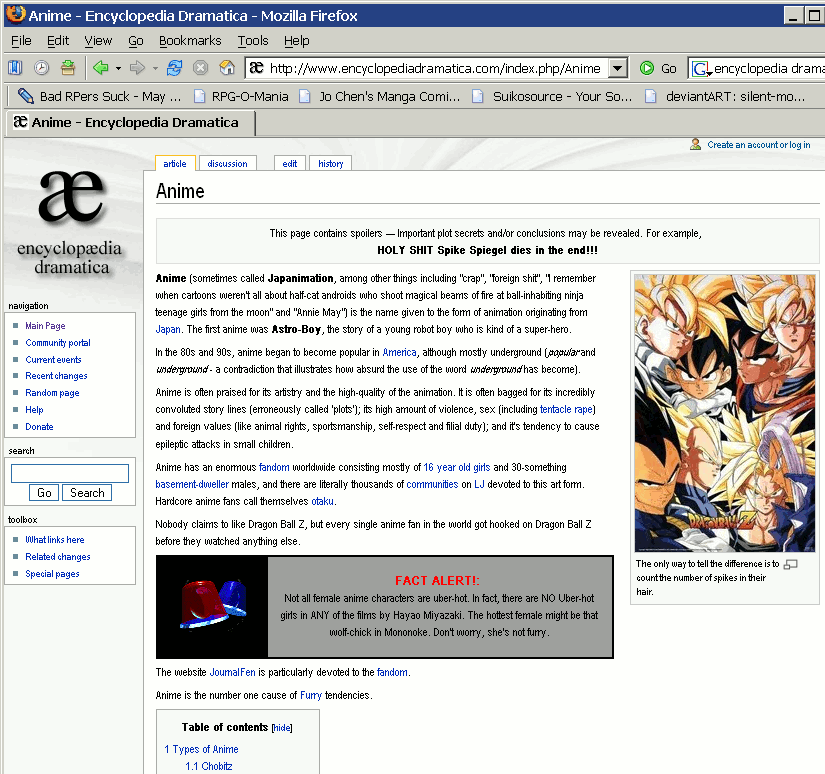Click the ae site icon in address bar

tap(256, 68)
